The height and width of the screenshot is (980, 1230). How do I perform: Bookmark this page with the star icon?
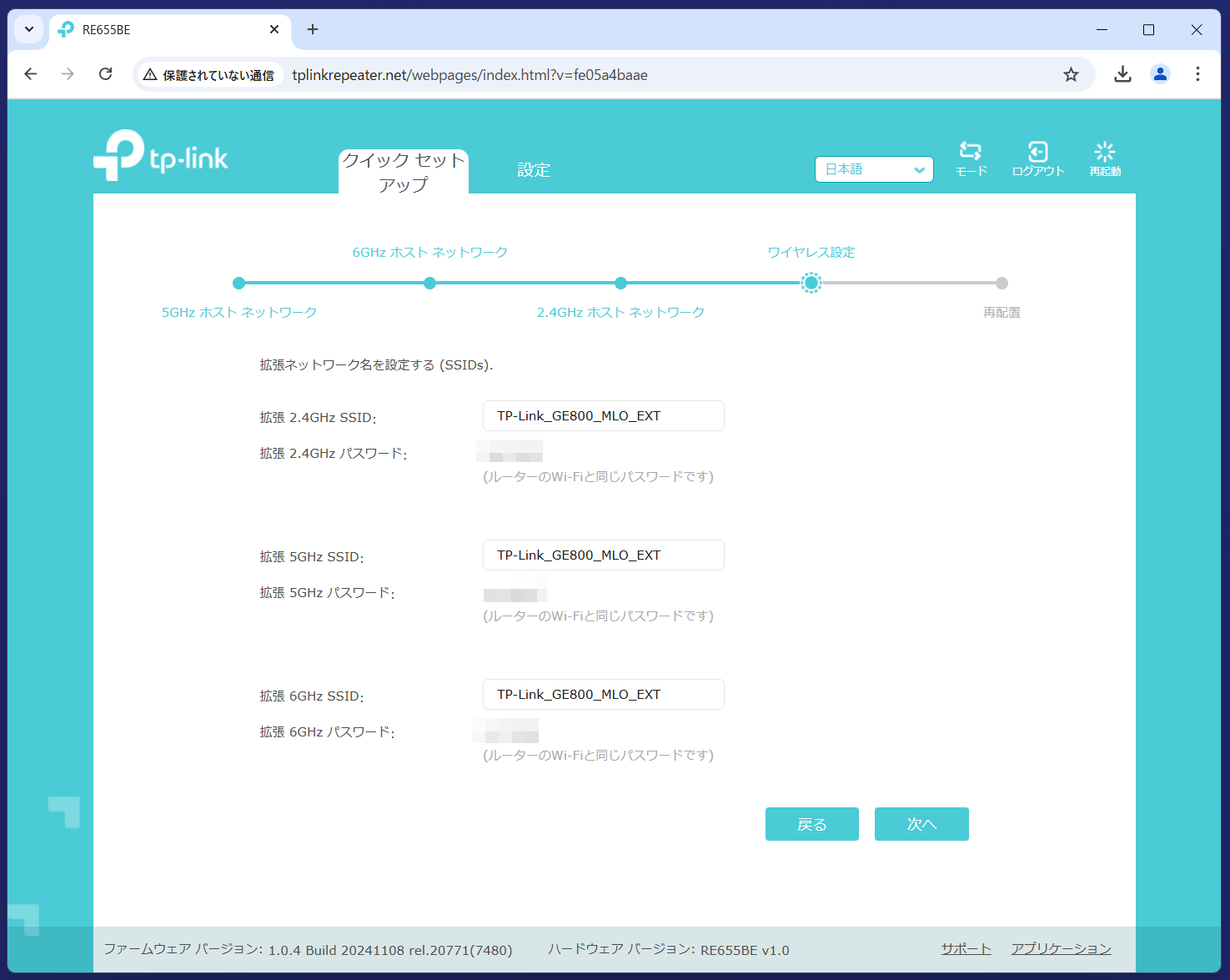[x=1071, y=75]
